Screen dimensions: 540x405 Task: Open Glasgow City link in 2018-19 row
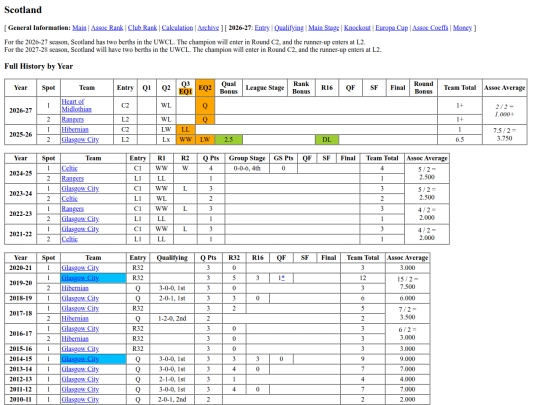coord(80,298)
